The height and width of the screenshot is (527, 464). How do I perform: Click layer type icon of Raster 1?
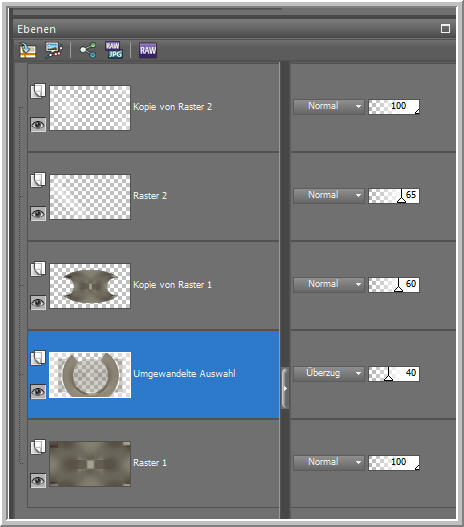coord(38,447)
